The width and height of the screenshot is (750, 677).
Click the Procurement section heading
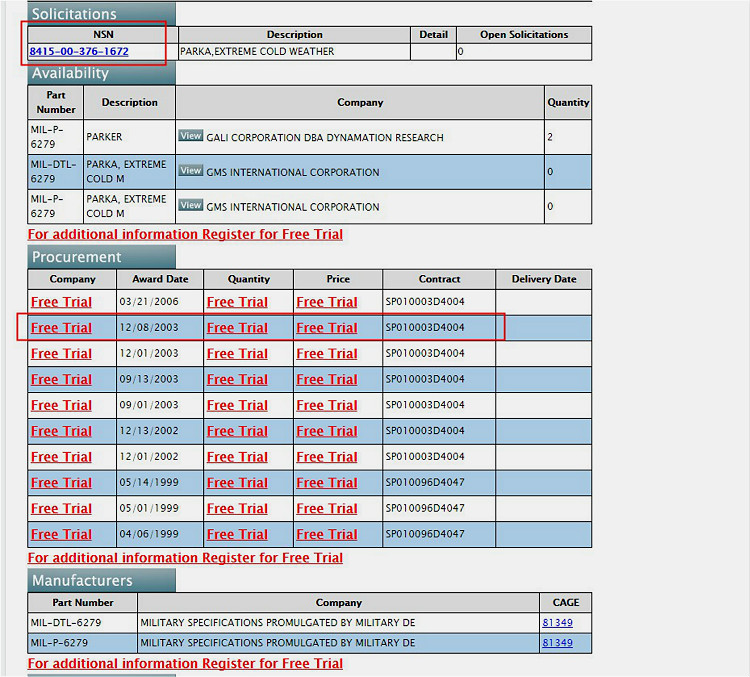[x=101, y=257]
